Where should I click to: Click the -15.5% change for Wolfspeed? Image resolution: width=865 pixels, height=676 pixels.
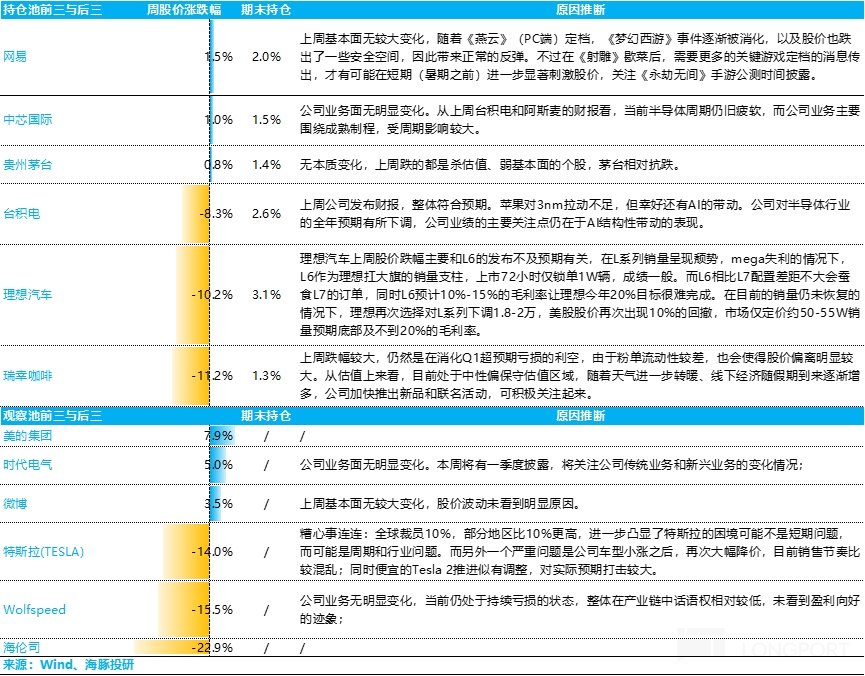point(212,610)
